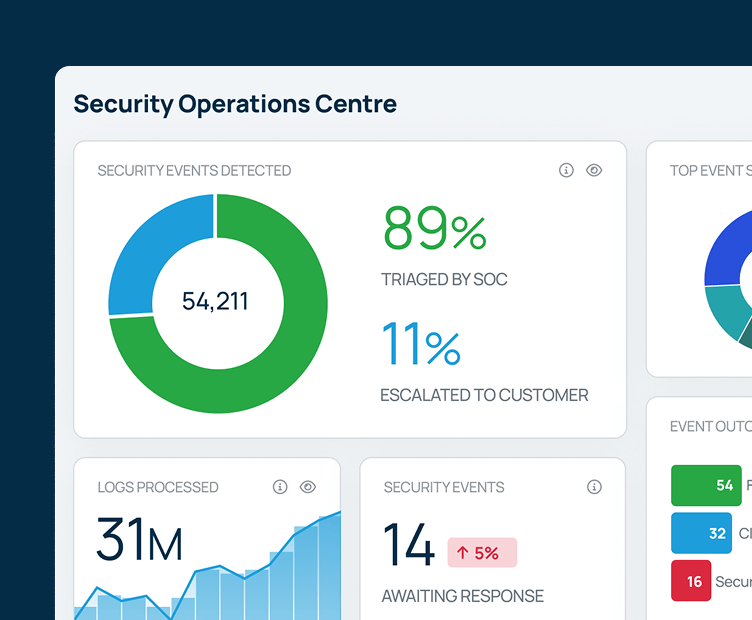Toggle eye icon in Security Events Detected card
Screen dimensions: 752x620
coord(594,171)
